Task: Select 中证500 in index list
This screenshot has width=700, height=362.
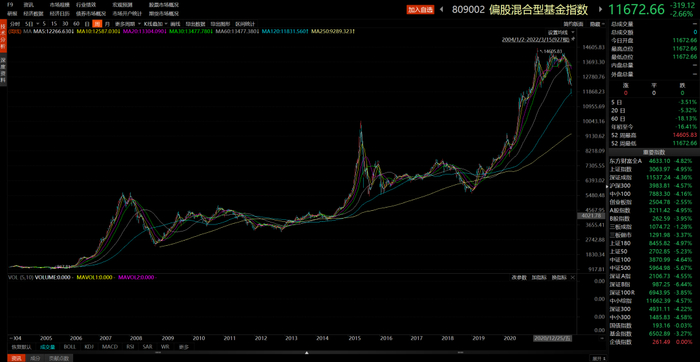Action: click(x=653, y=268)
